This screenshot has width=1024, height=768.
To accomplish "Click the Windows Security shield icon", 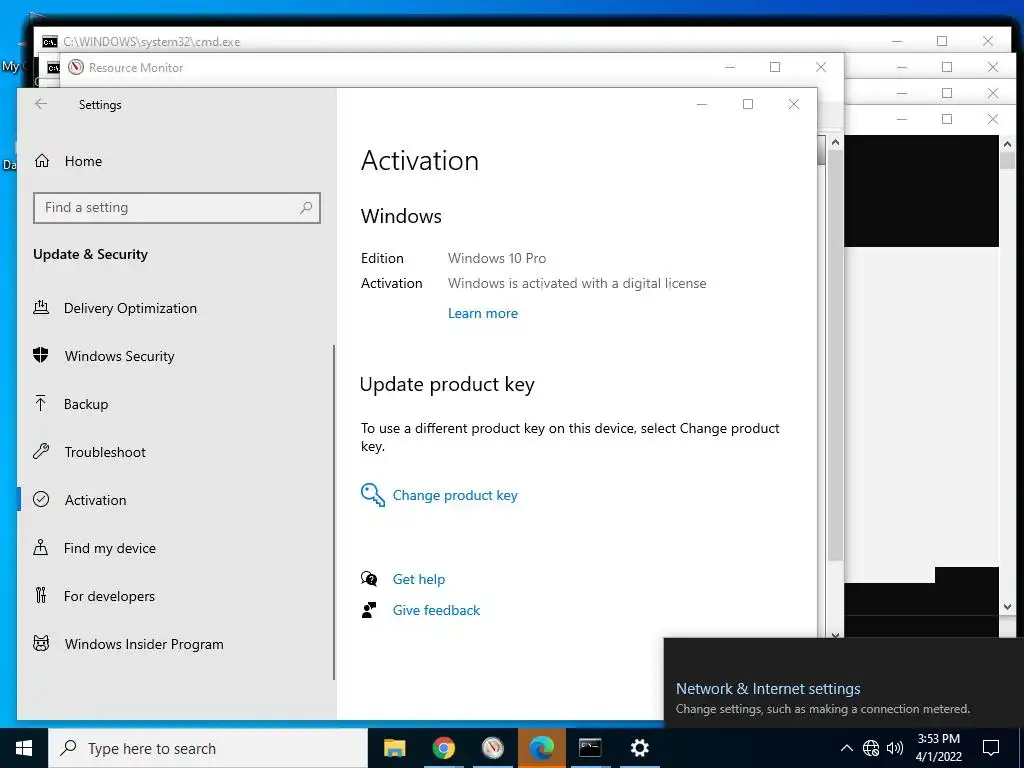I will click(41, 355).
